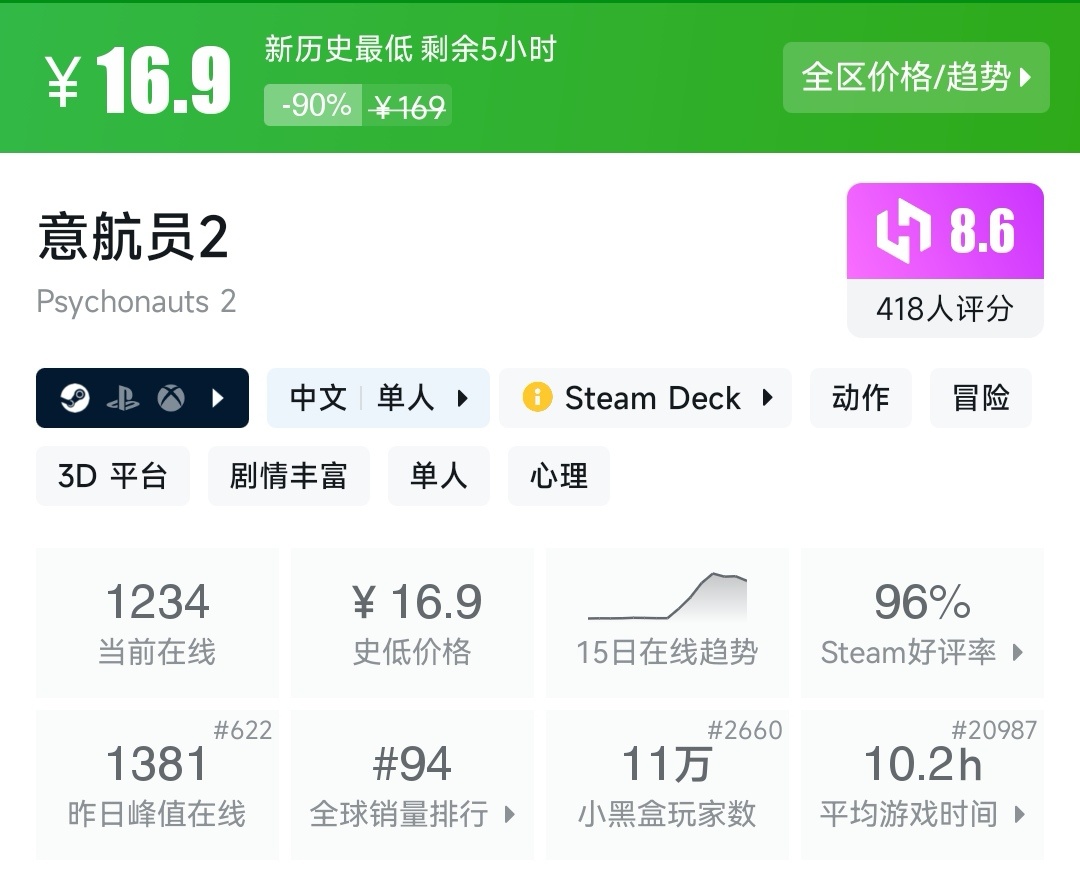Screen dimensions: 1080x871
Task: Click the yellow Steam Deck info icon
Action: [x=537, y=398]
